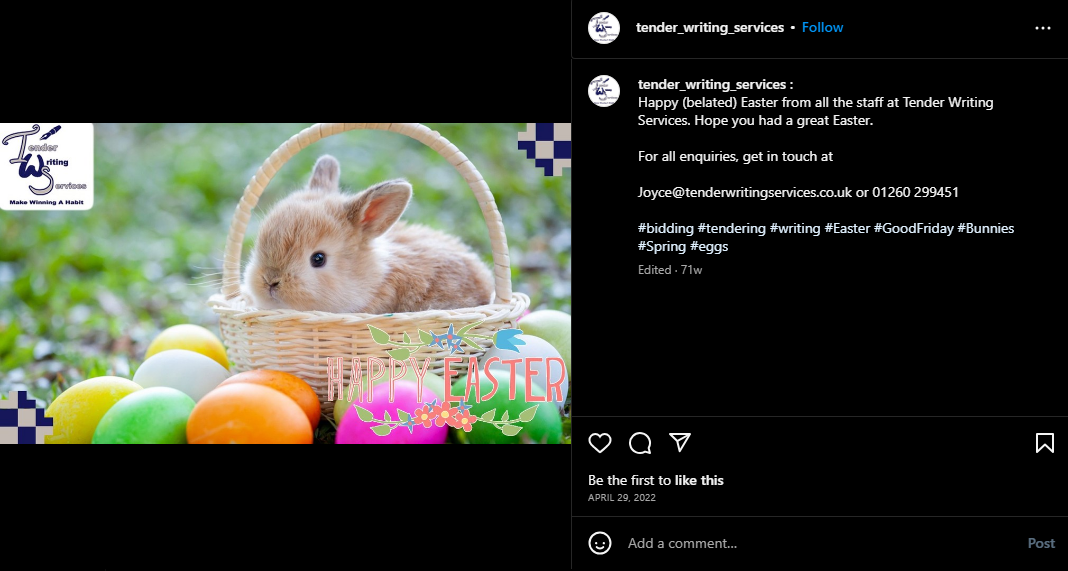Viewport: 1068px width, 571px height.
Task: Open tender_writing_services username in caption
Action: click(x=712, y=84)
